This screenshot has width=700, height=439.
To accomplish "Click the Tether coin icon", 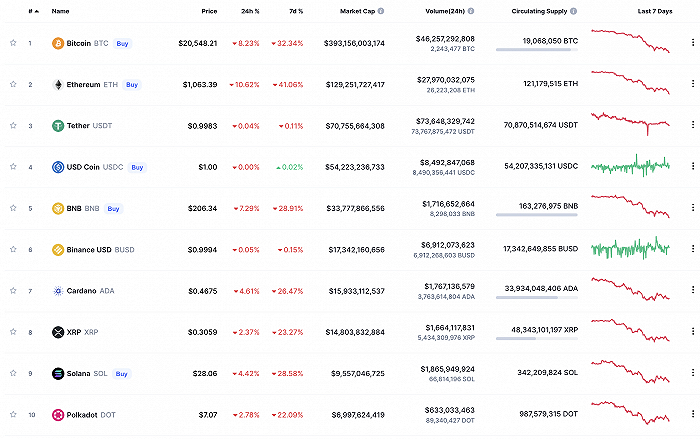I will point(58,126).
